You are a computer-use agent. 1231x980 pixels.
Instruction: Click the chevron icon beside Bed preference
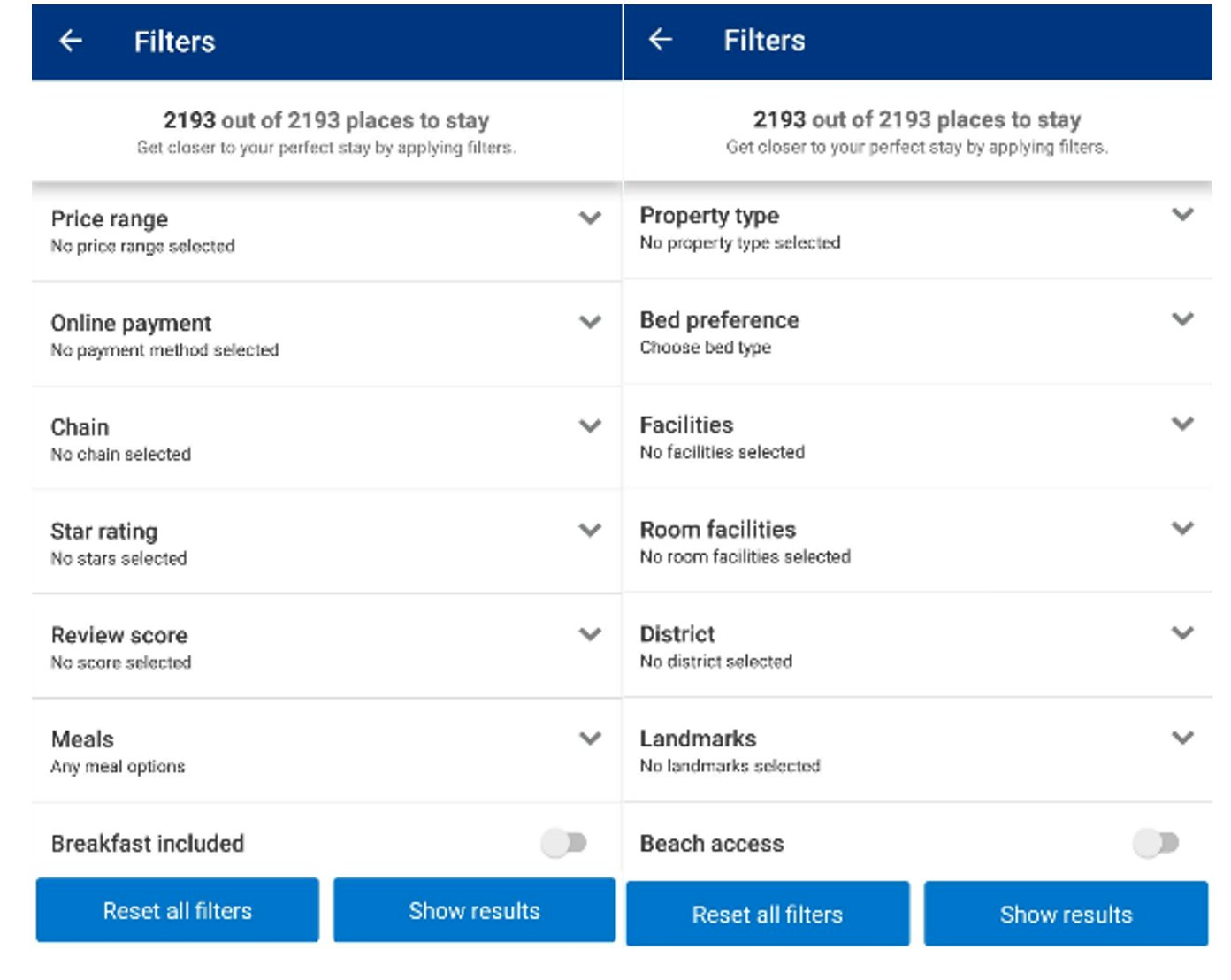1182,319
